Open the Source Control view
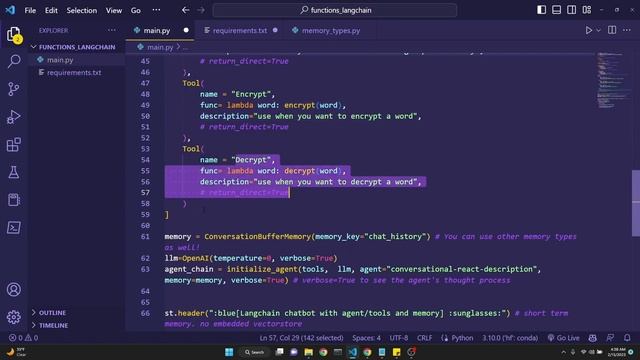 14,89
